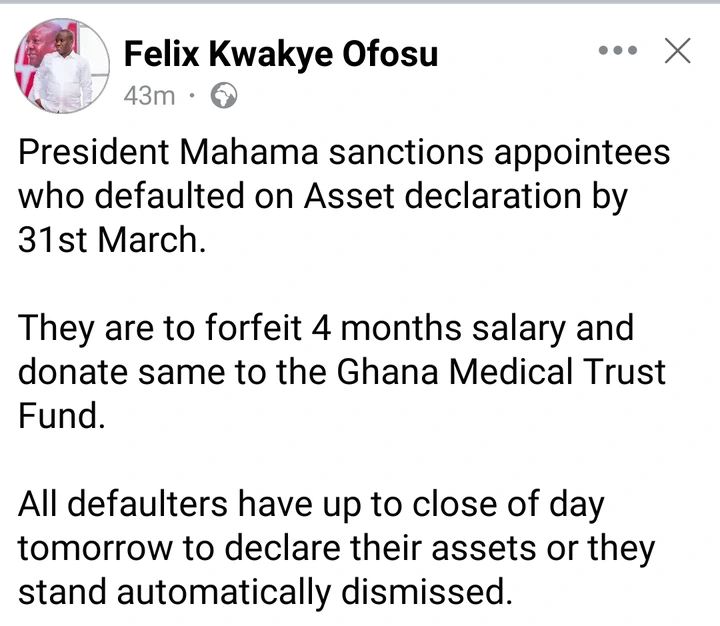Open the post via the 43m timestamp
Screen dimensions: 720x626
point(149,96)
